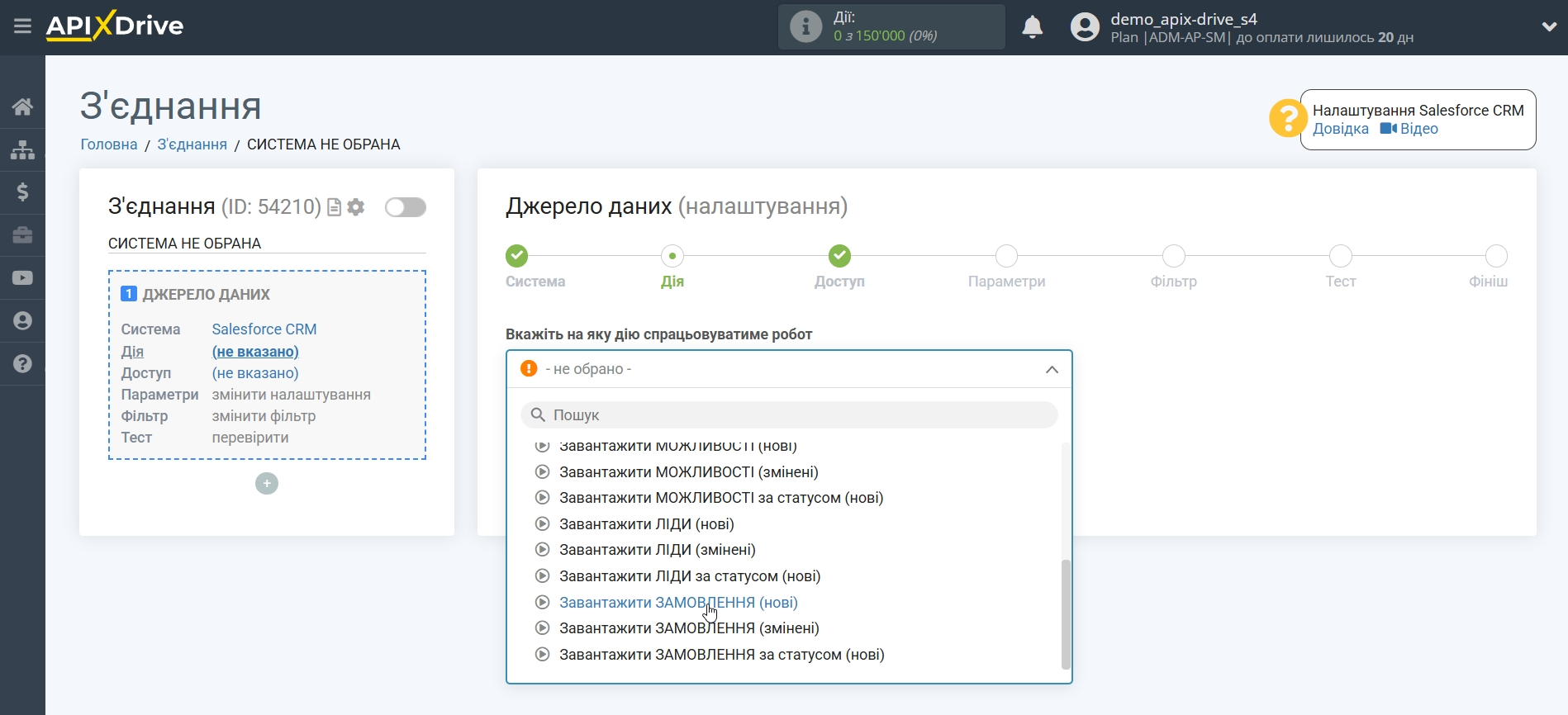Select Завантажити МОЖЛИВОСТІ за статусом (нові)
This screenshot has height=715, width=1568.
click(721, 498)
